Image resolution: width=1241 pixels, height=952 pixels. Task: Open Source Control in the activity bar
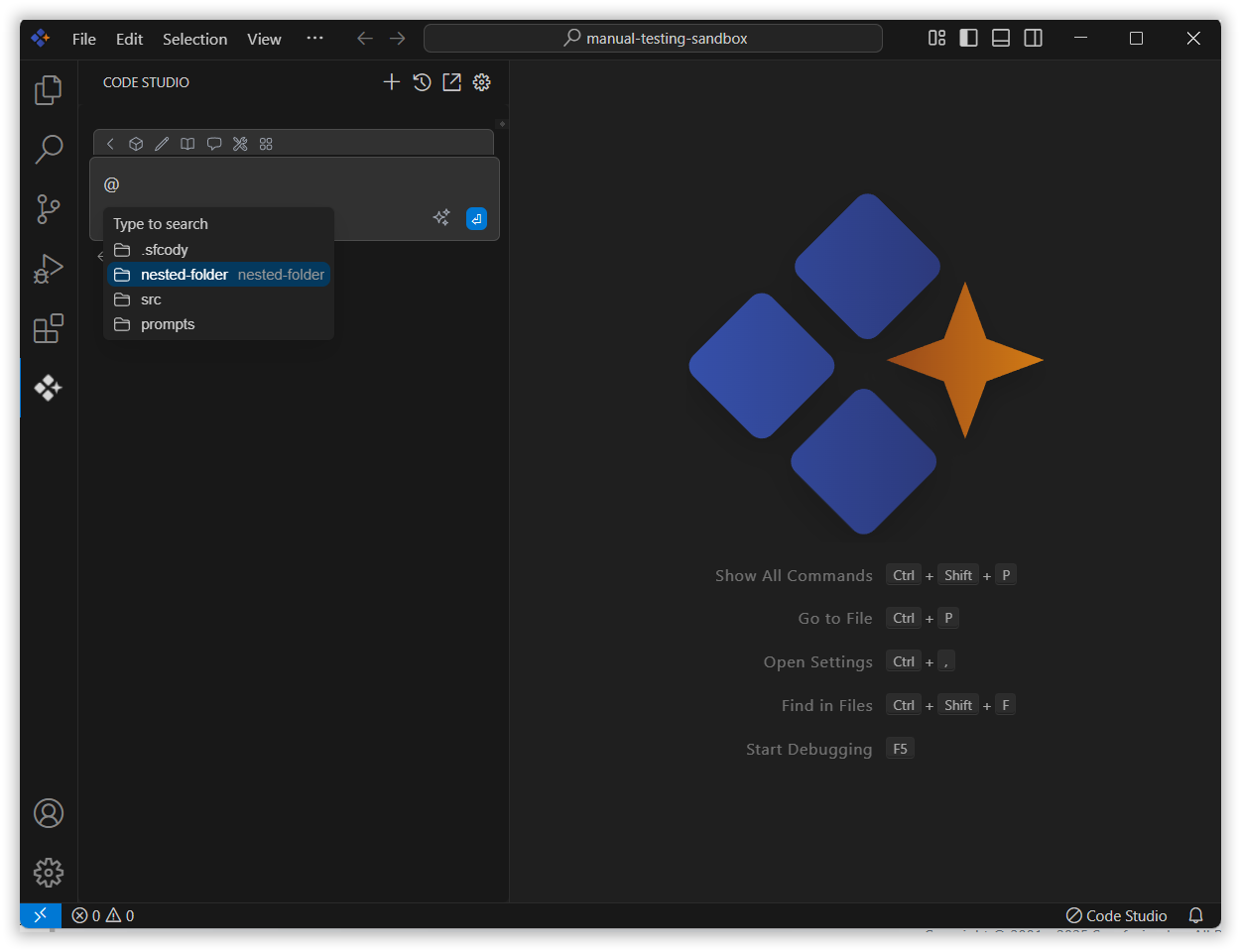[48, 209]
